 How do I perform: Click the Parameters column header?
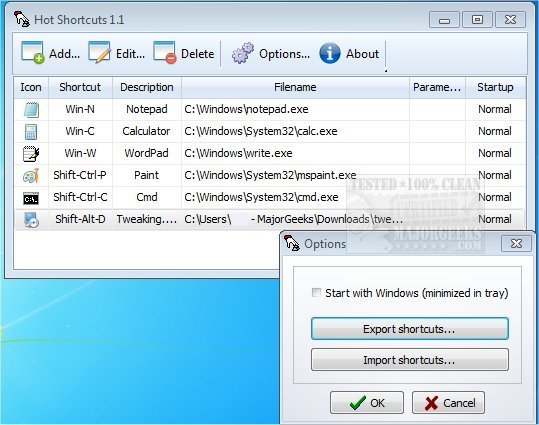437,87
